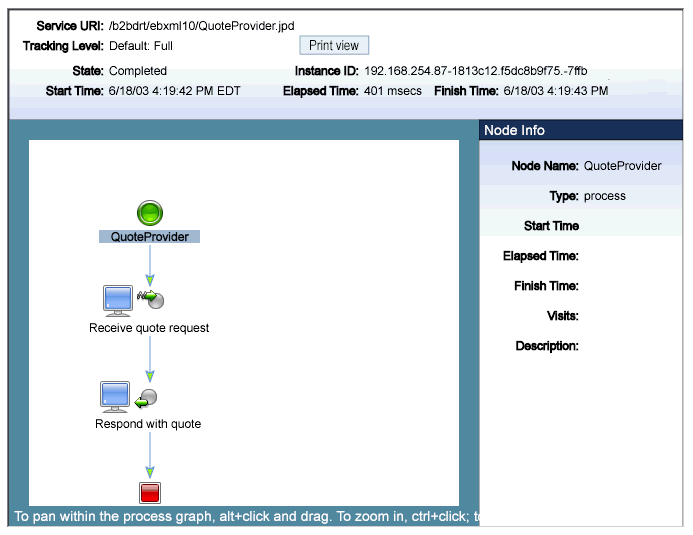Click the State value Completed
The image size is (693, 535).
(x=138, y=71)
